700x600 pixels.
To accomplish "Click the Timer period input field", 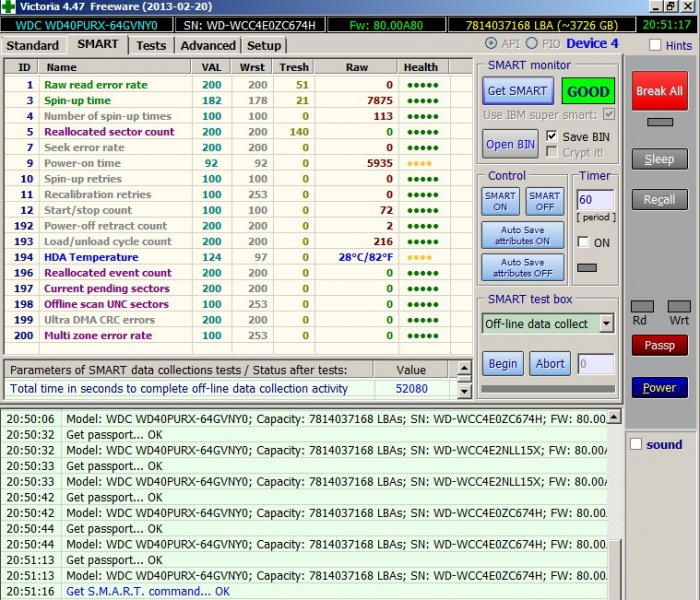I will tap(596, 200).
